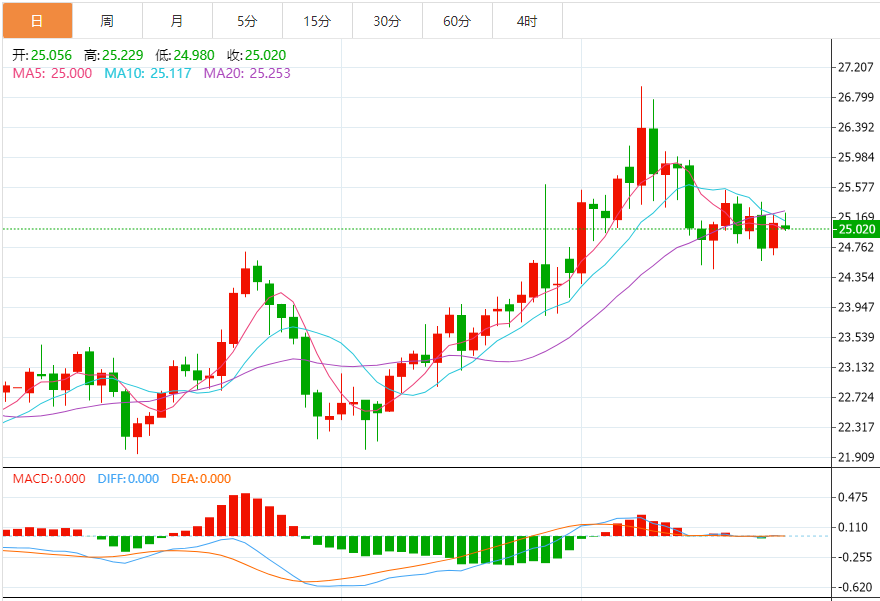
Task: Click the 23.132 price axis label
Action: click(856, 367)
